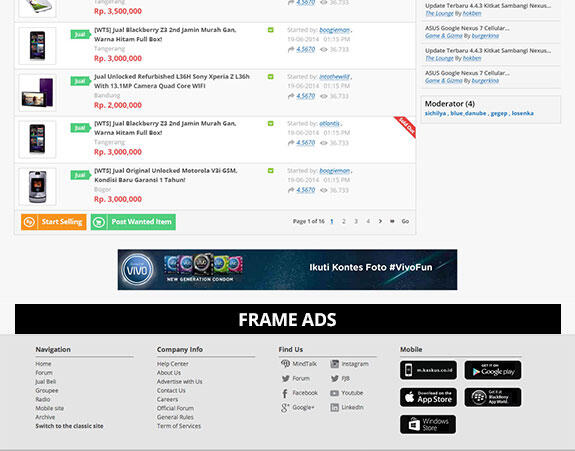Open Home in footer Navigation
This screenshot has width=575, height=451.
(43, 364)
